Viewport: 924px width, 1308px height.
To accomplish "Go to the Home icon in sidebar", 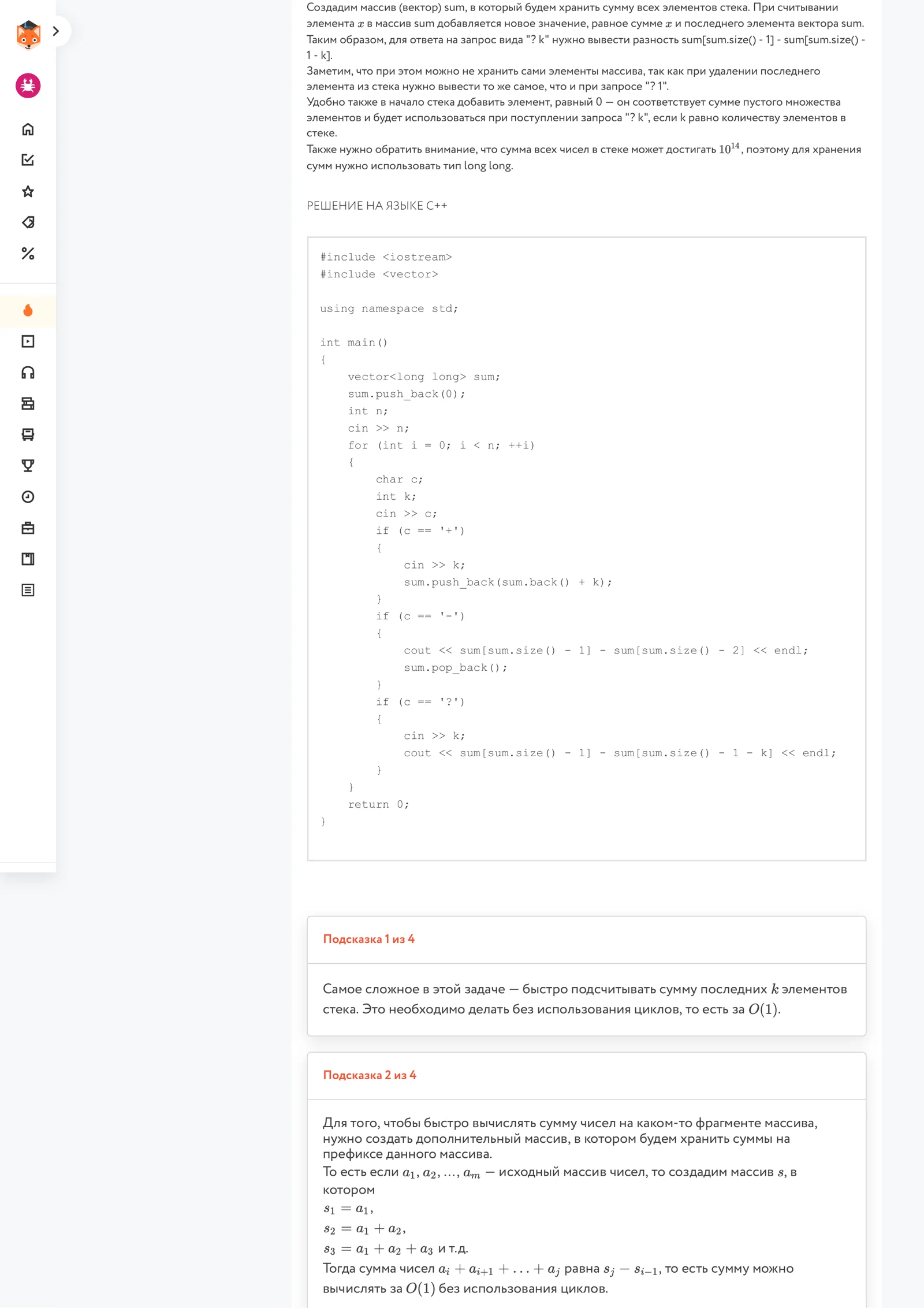I will pyautogui.click(x=28, y=129).
